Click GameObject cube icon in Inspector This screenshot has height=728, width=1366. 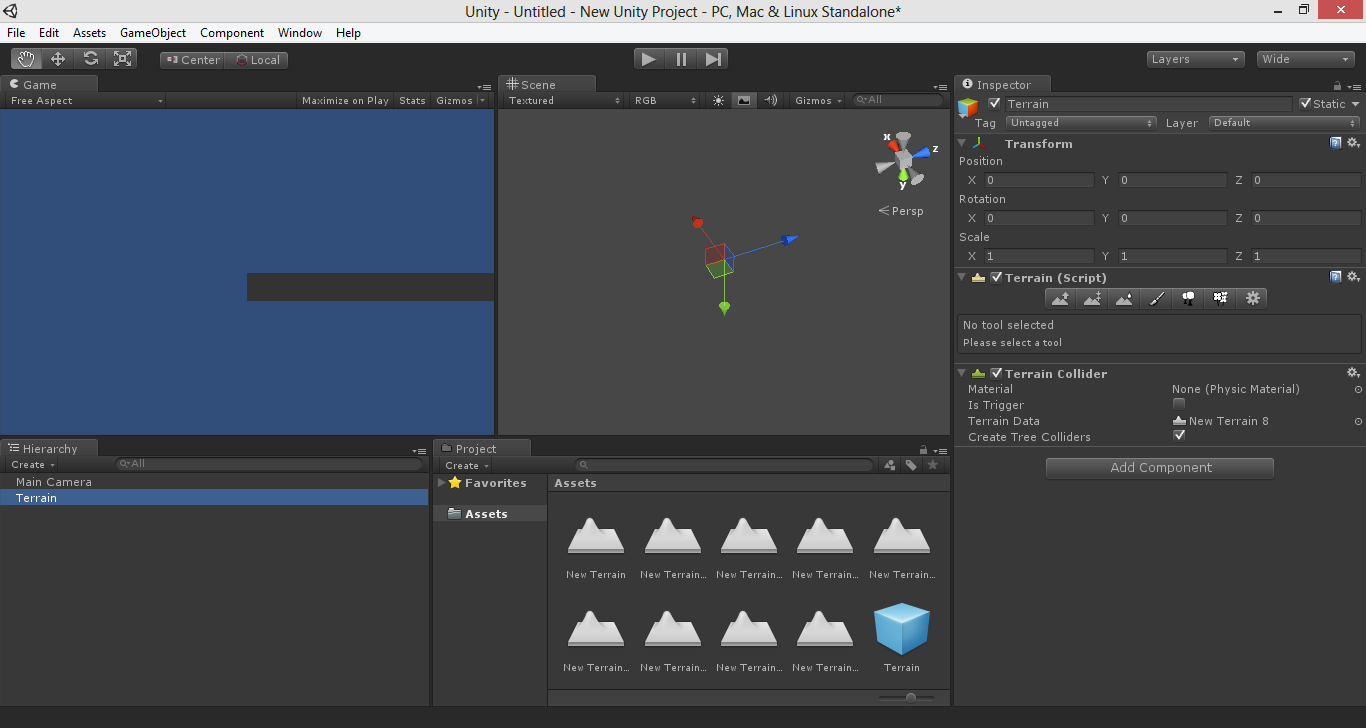(968, 107)
